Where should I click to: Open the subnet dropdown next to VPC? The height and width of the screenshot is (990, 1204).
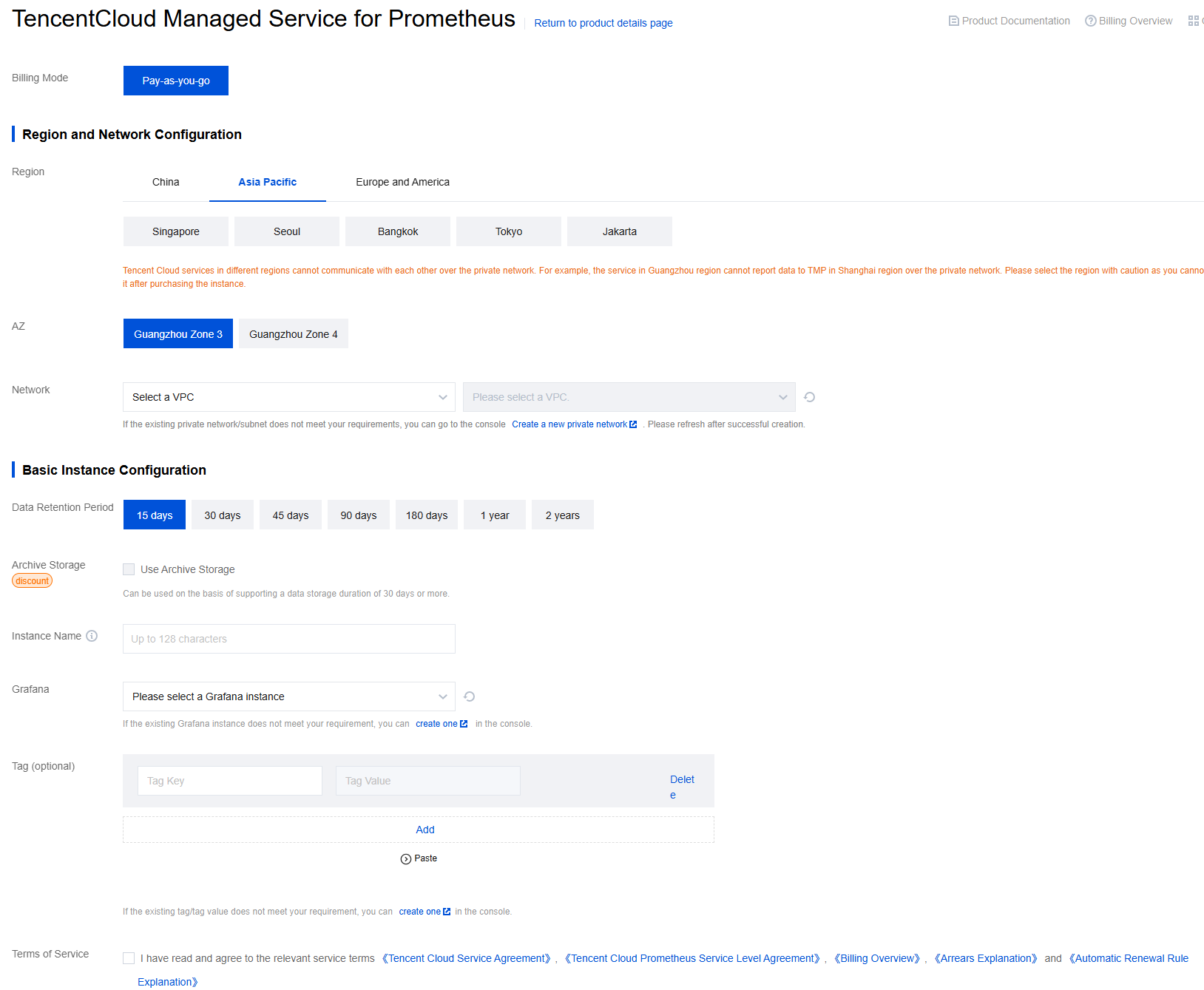click(x=629, y=397)
